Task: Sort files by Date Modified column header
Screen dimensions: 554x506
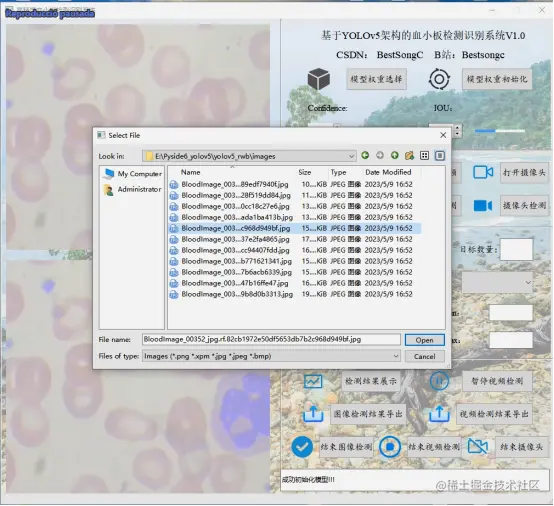Action: pos(388,172)
